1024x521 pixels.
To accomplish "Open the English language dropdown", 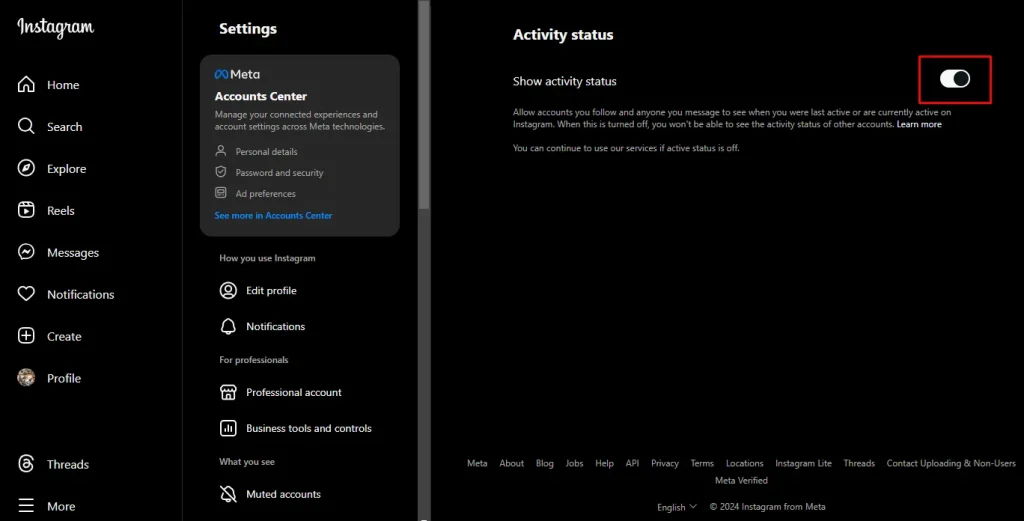I will 677,507.
